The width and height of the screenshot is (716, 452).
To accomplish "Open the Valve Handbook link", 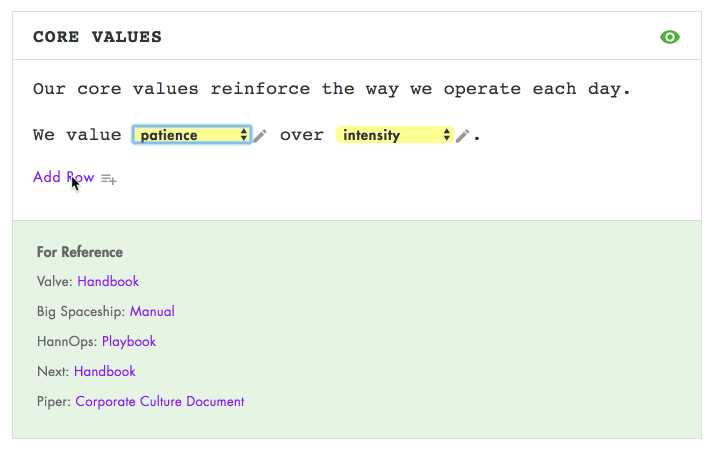I will (108, 282).
